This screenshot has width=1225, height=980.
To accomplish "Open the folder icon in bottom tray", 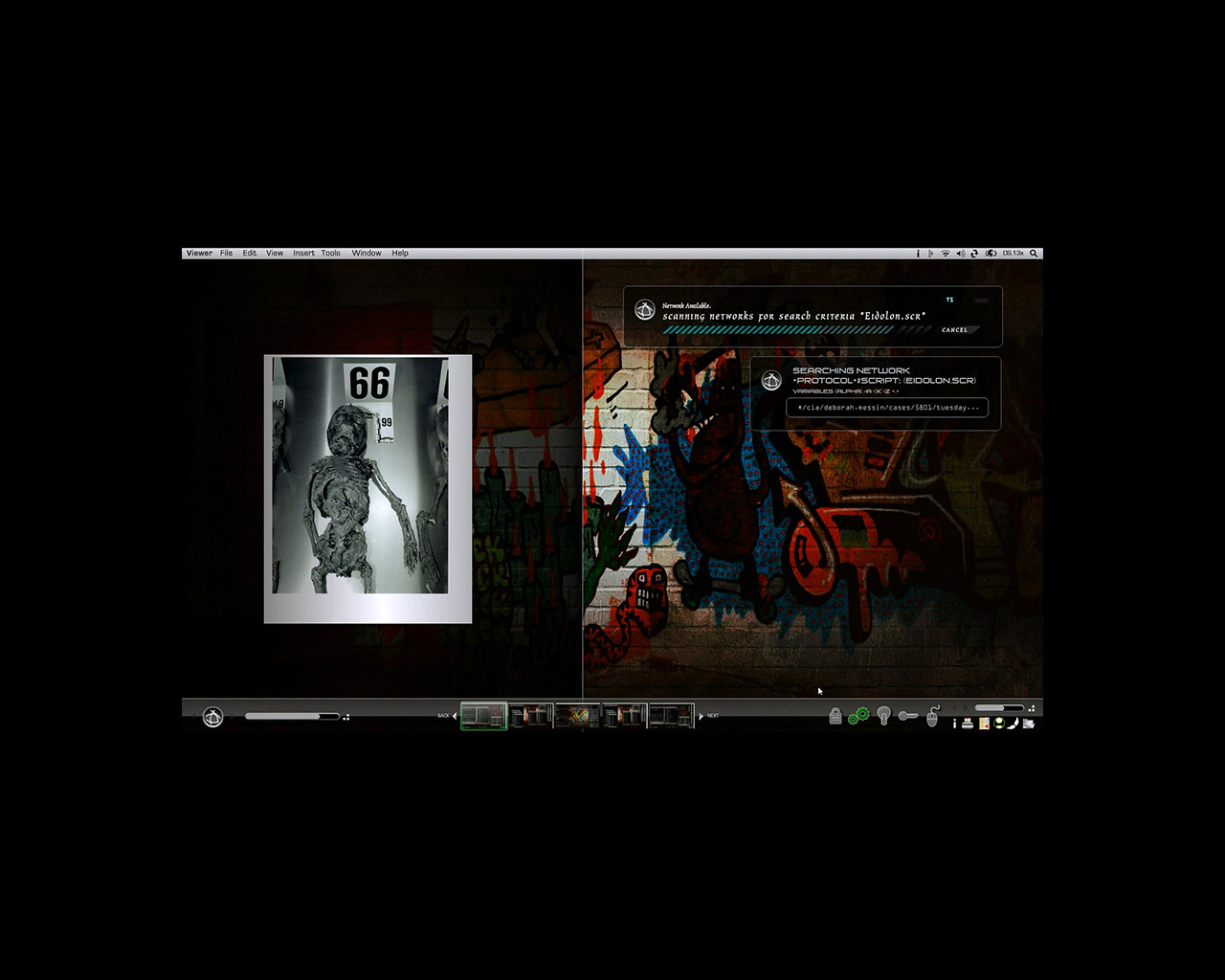I will click(x=1029, y=724).
